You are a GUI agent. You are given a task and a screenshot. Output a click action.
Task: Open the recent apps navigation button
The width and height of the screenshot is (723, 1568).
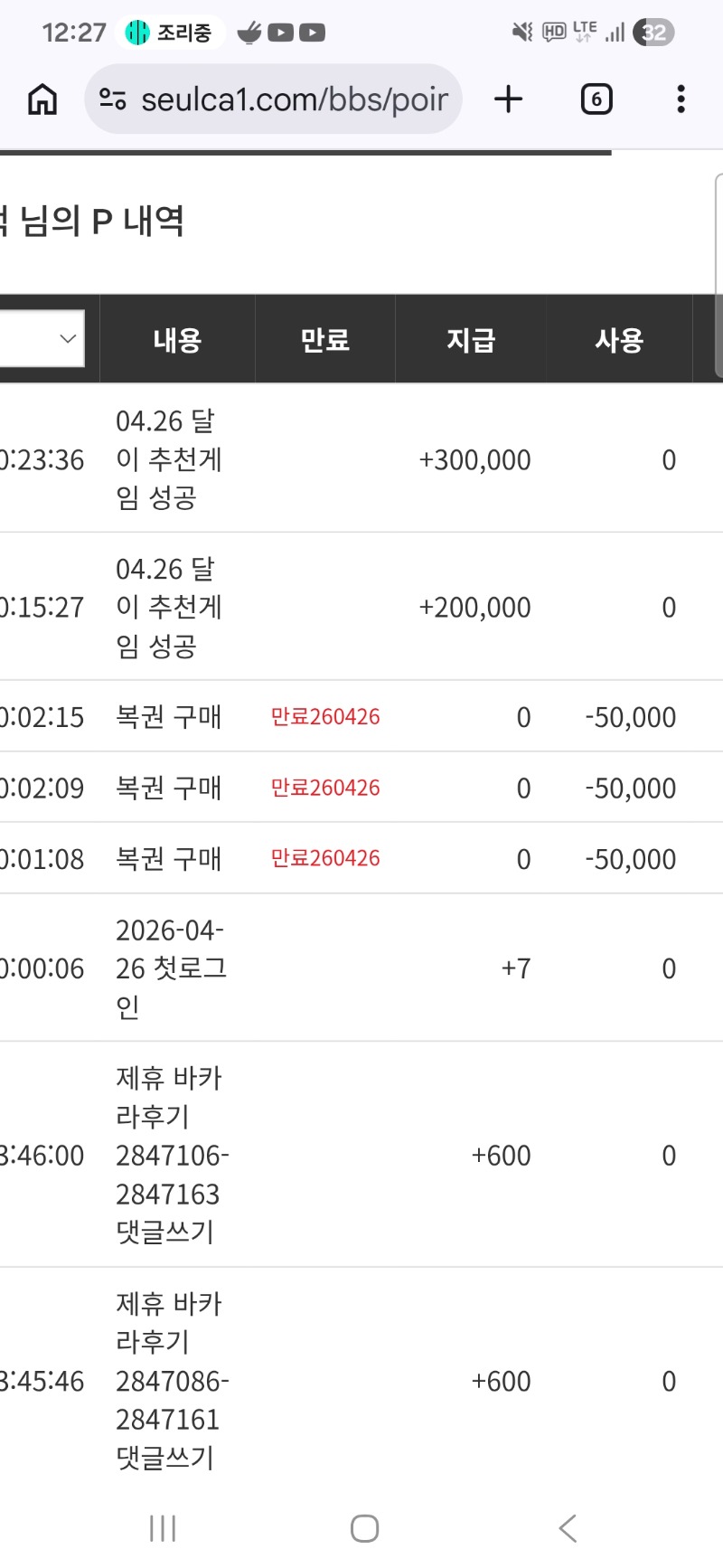click(x=163, y=1528)
